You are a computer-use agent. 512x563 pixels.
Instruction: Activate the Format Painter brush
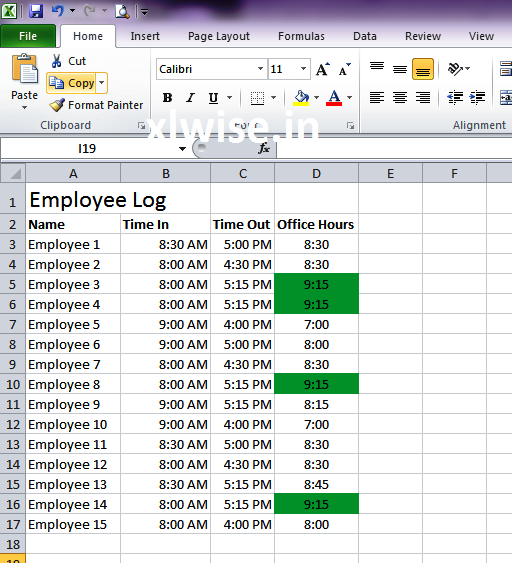click(96, 105)
